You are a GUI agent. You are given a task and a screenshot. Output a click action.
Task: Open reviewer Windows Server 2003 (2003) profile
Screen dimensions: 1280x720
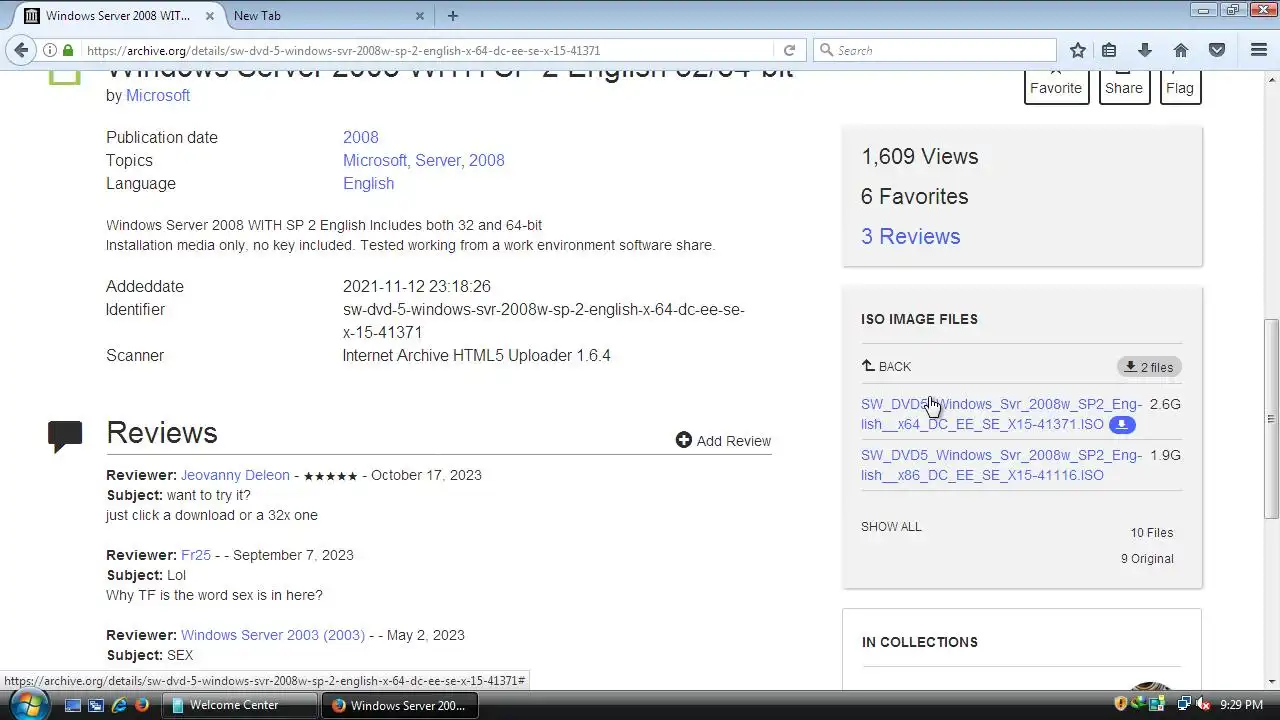[x=273, y=635]
